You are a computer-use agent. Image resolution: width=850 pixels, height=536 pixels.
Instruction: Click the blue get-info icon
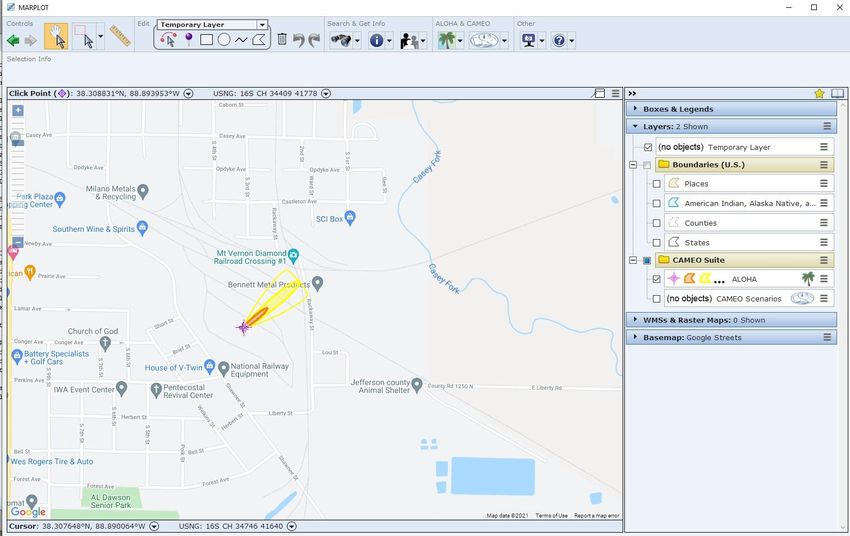(377, 40)
